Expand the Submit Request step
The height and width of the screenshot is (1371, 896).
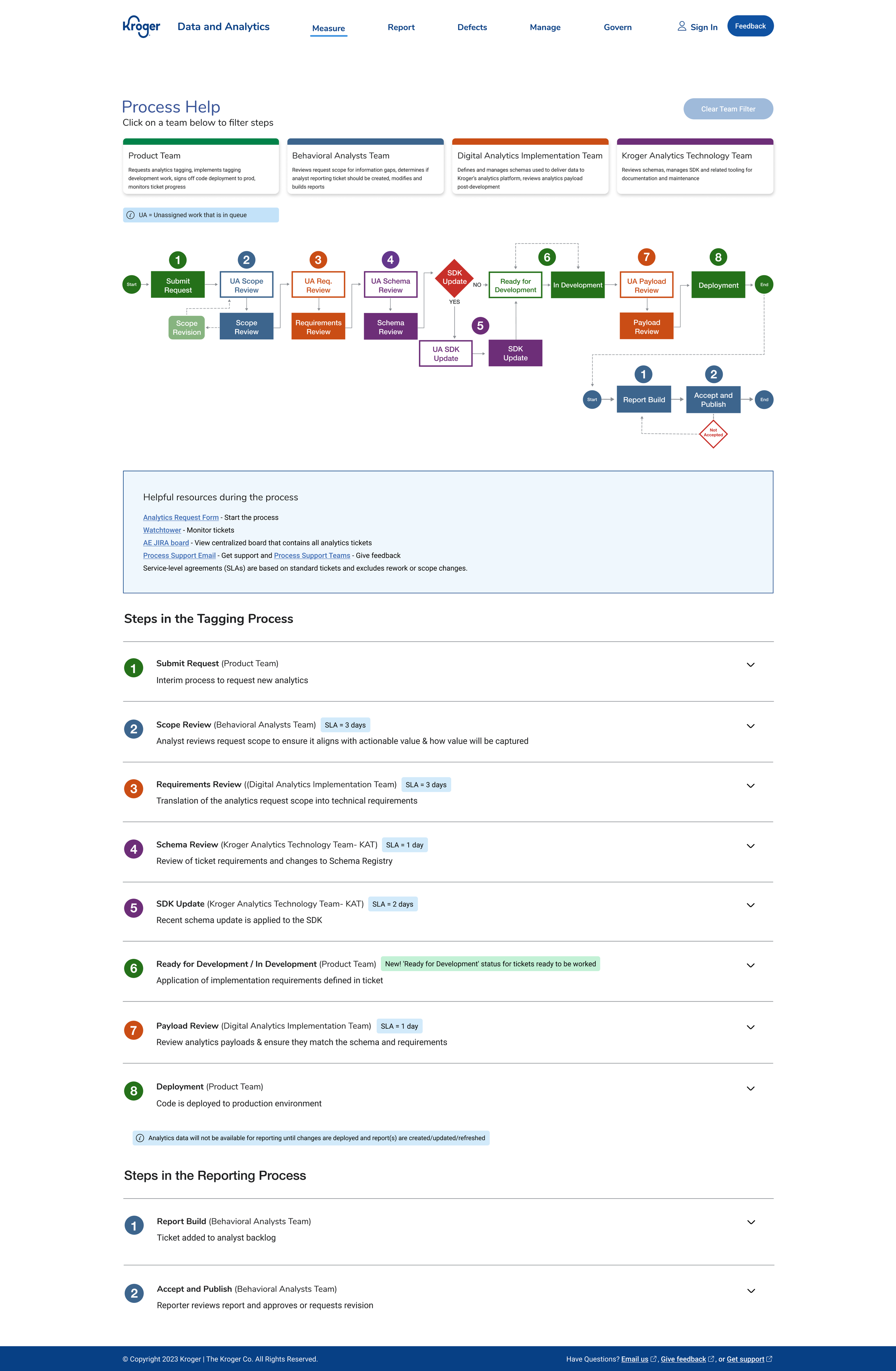click(x=750, y=665)
